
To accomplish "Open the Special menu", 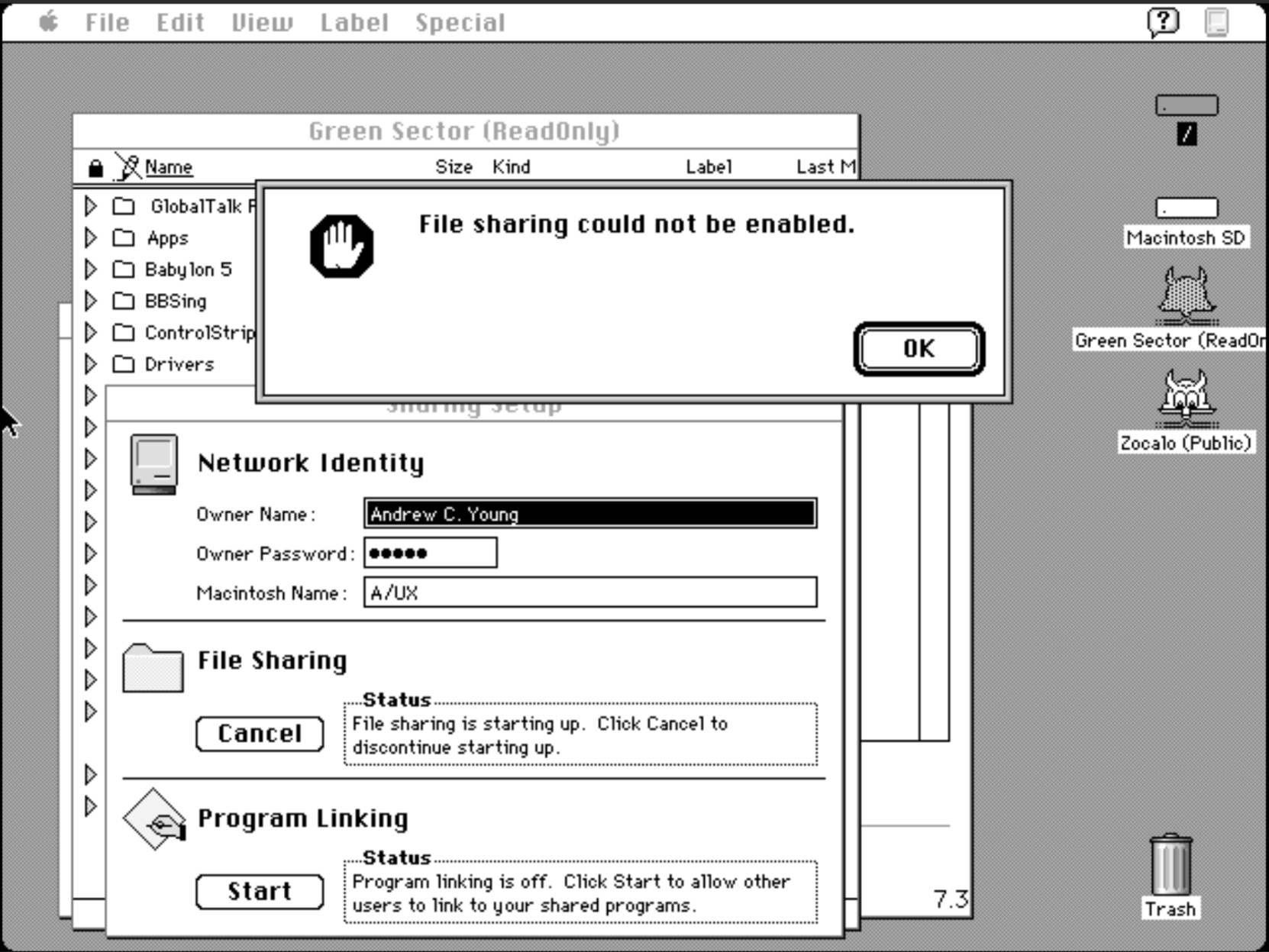I will [460, 23].
